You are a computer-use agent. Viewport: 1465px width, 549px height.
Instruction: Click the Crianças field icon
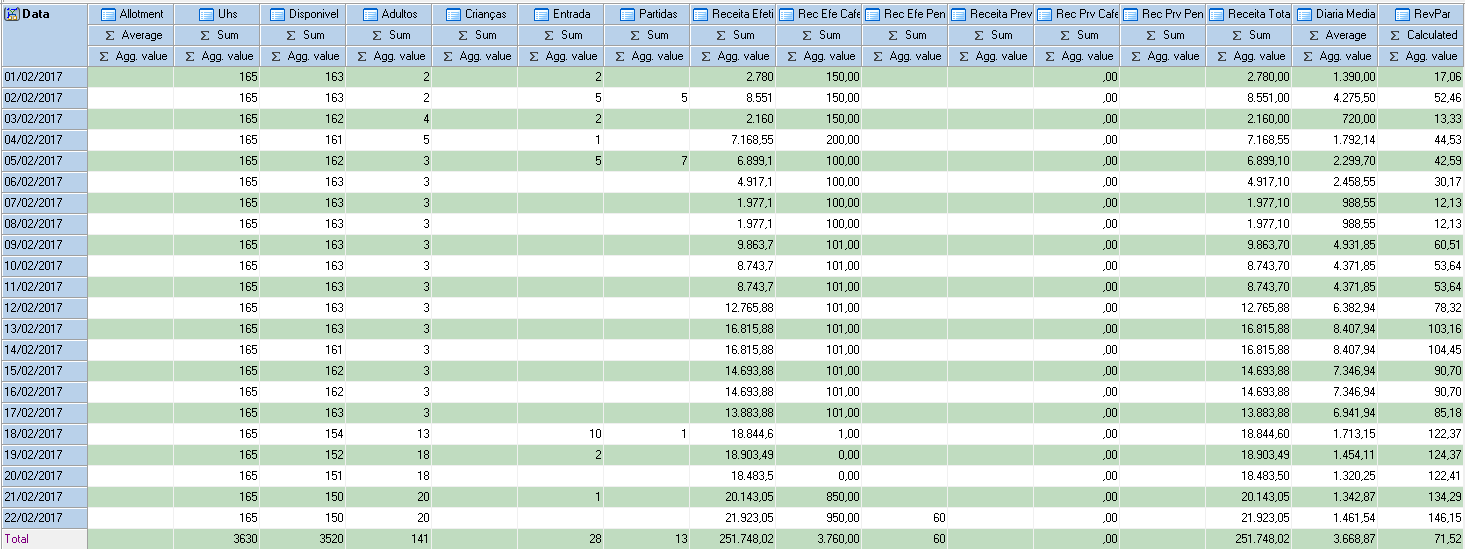[x=452, y=14]
